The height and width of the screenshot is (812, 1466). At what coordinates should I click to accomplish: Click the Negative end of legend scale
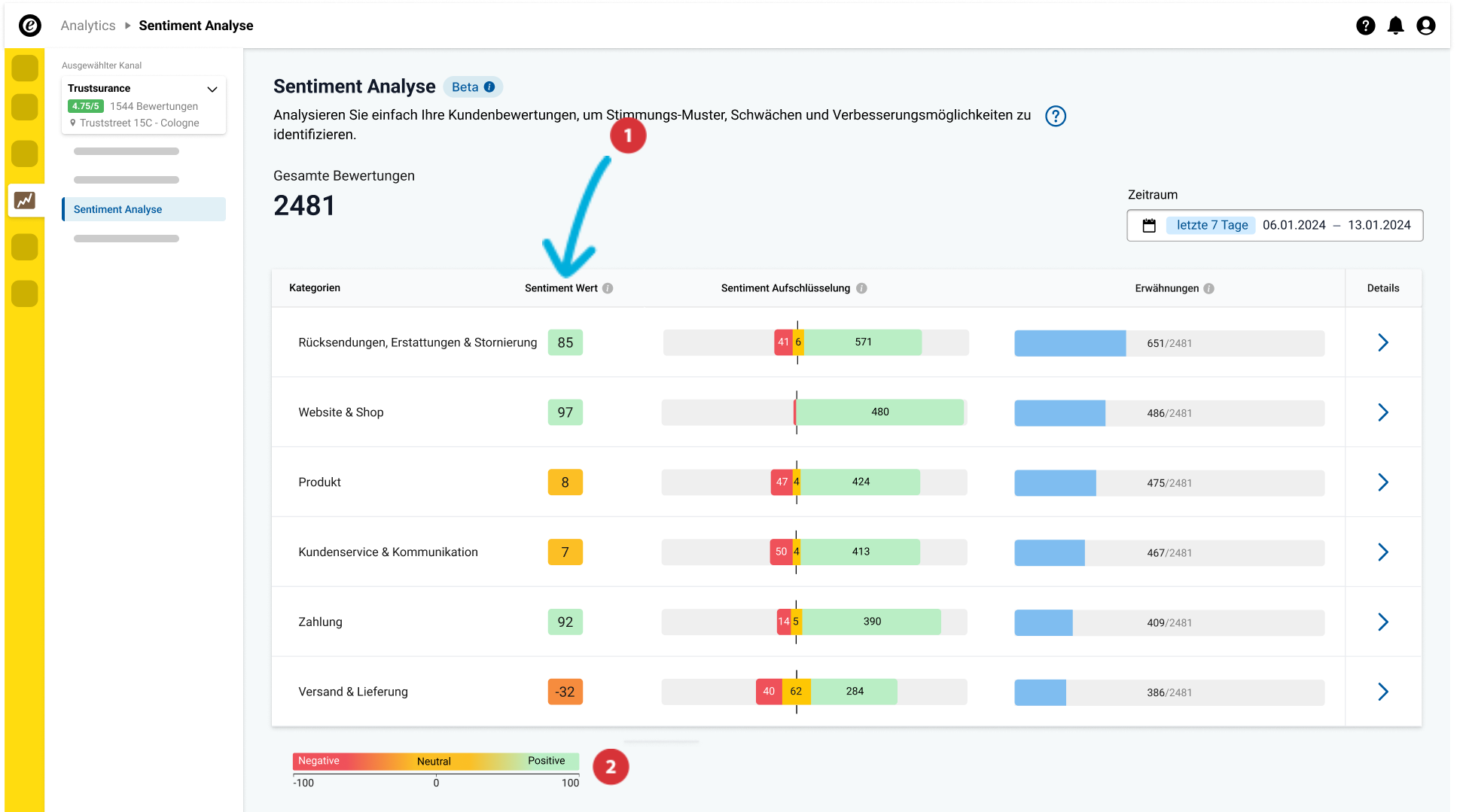[x=318, y=761]
